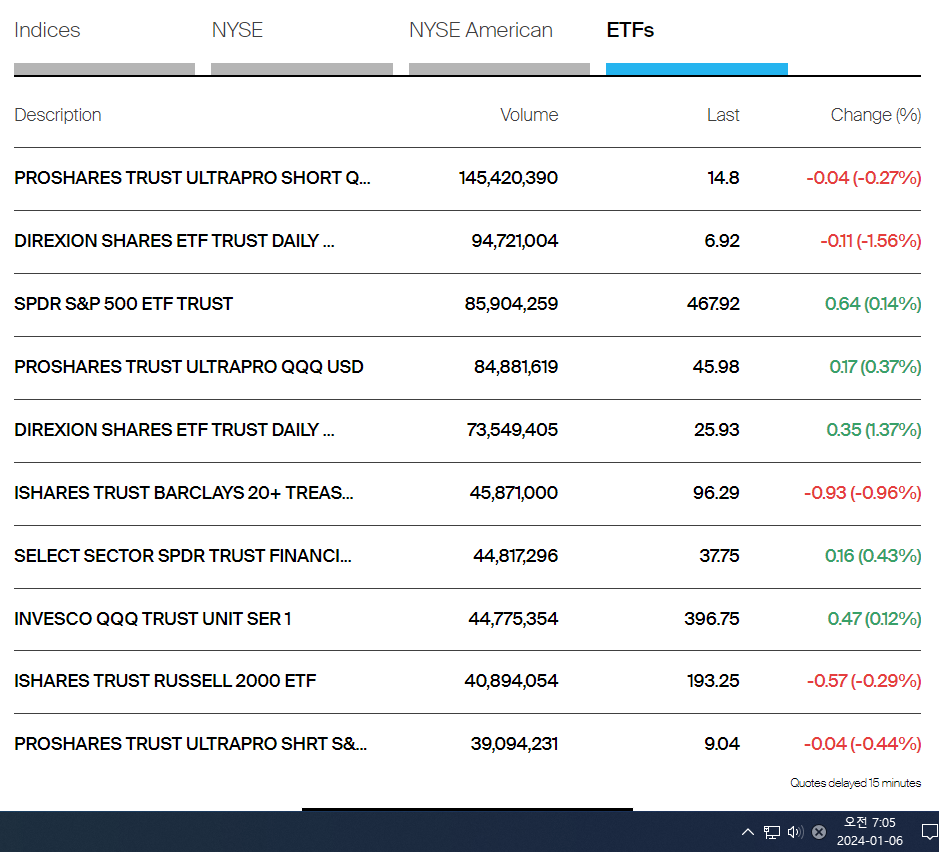Click change value -0.93 (-0.96%)
Screen dimensions: 939x852
click(x=862, y=492)
